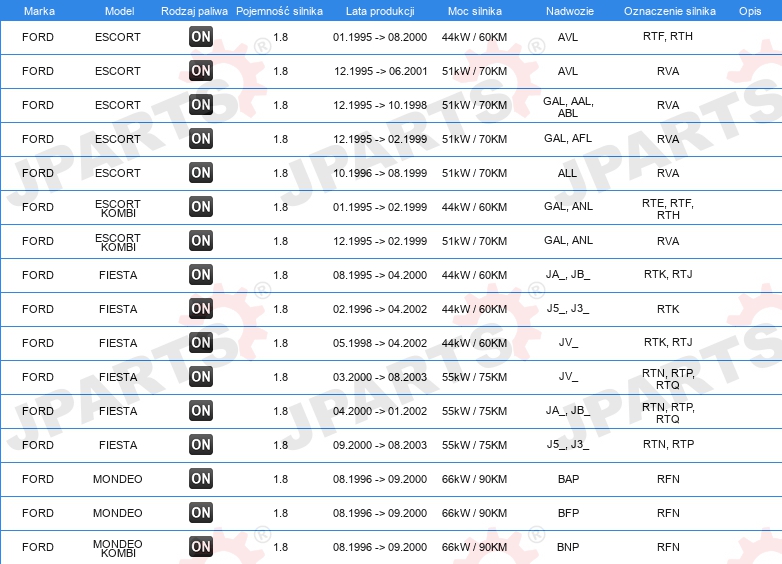Click the engine code cell 'RTE, RTF, RTH'
782x564 pixels.
click(668, 209)
